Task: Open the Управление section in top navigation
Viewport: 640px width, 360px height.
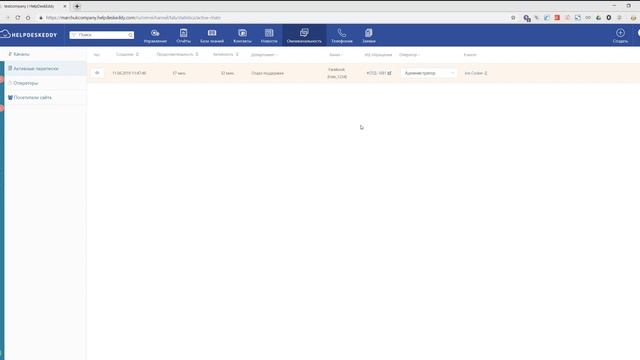Action: click(155, 36)
